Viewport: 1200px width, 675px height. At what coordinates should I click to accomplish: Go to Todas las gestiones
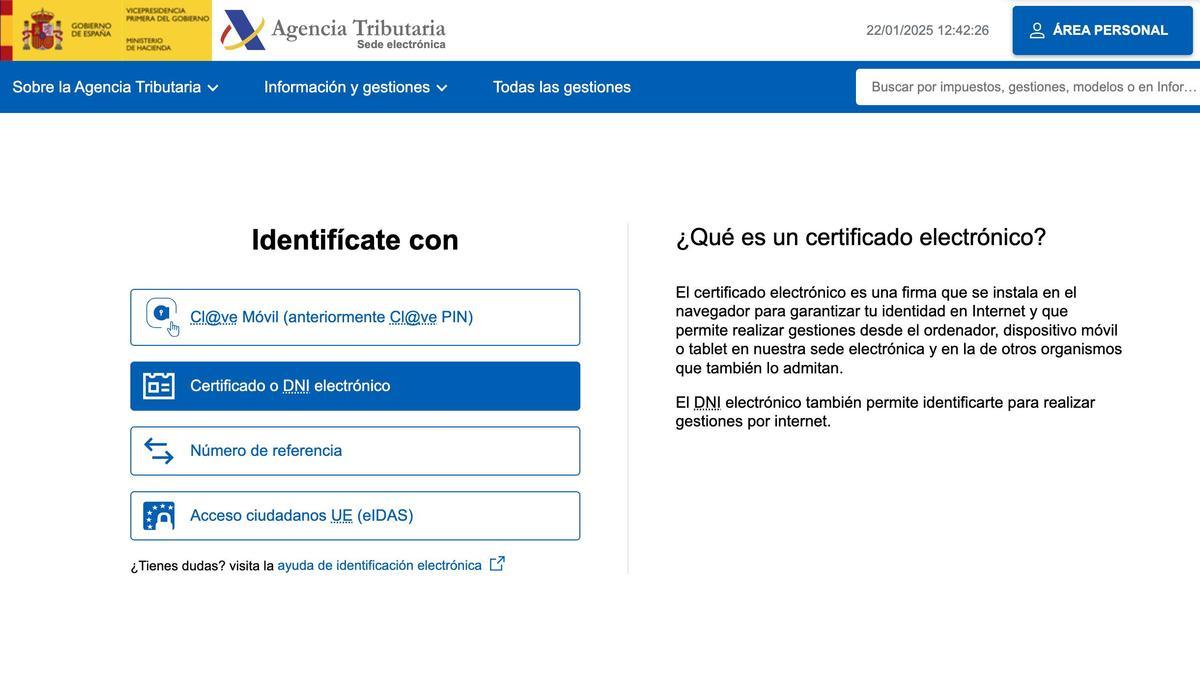(x=562, y=87)
